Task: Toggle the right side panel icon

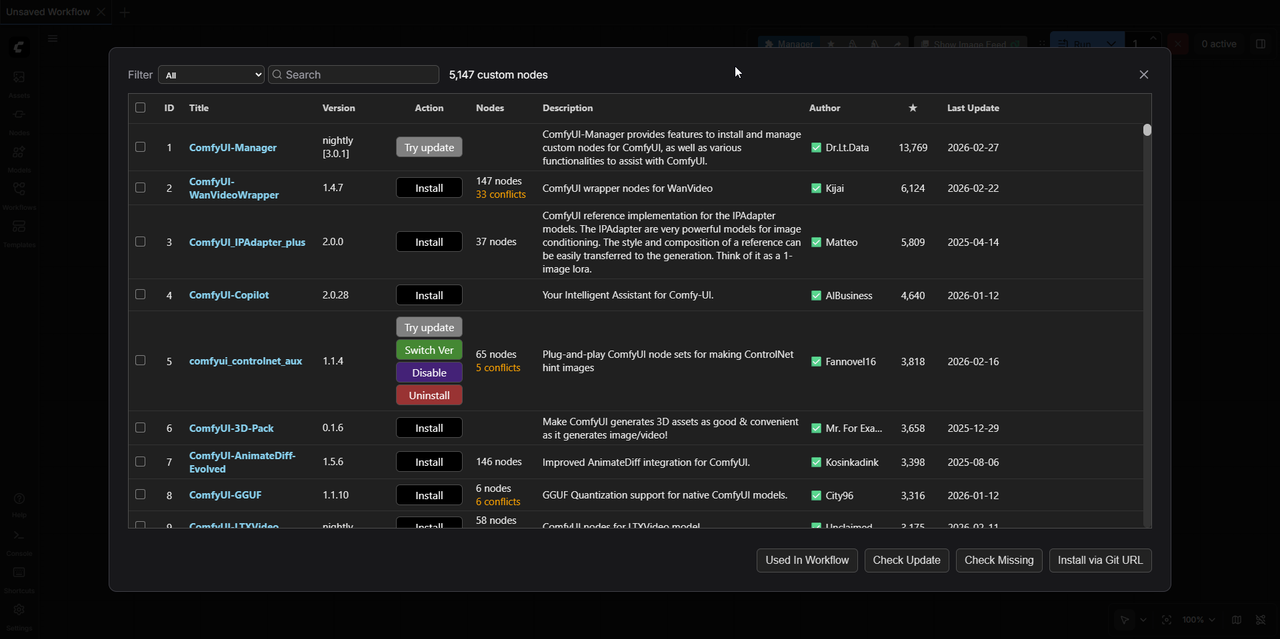Action: tap(1260, 44)
